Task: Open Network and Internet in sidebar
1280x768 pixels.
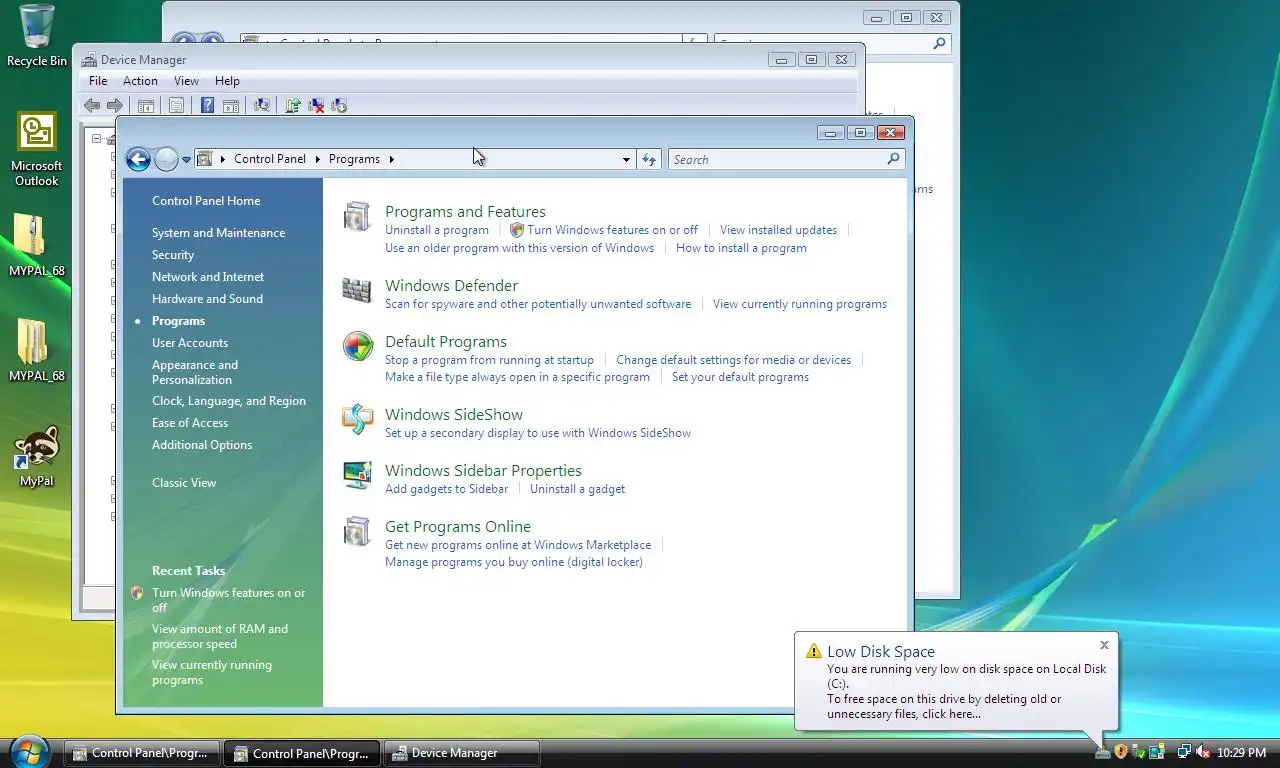Action: pyautogui.click(x=208, y=277)
